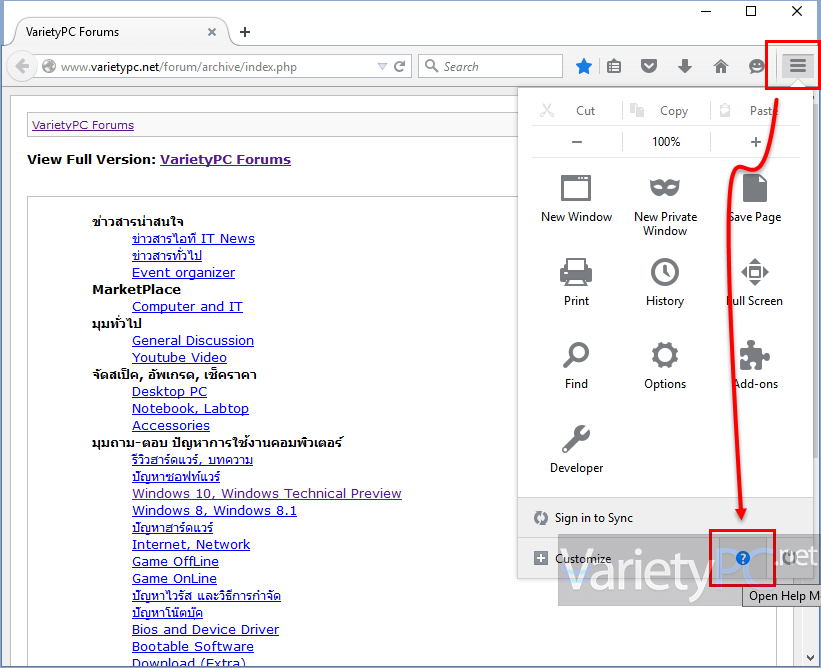Open the VarietyPC Forums breadcrumb link
Image resolution: width=821 pixels, height=668 pixels.
83,125
